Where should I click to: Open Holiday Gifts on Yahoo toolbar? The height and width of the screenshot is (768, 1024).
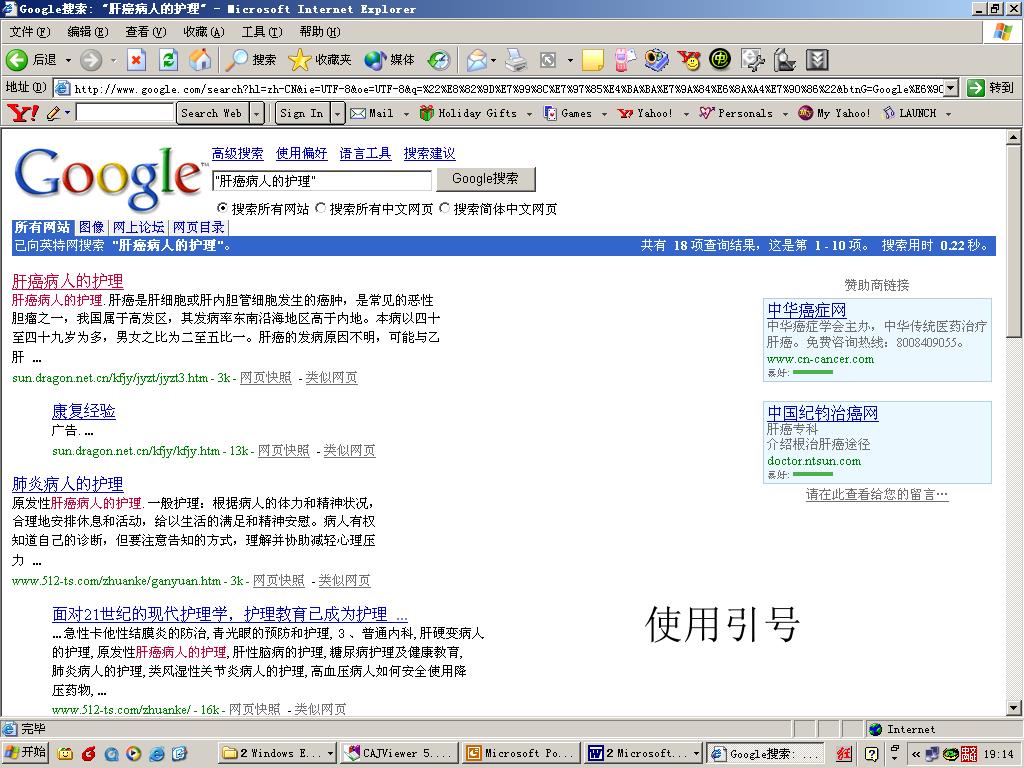point(468,113)
